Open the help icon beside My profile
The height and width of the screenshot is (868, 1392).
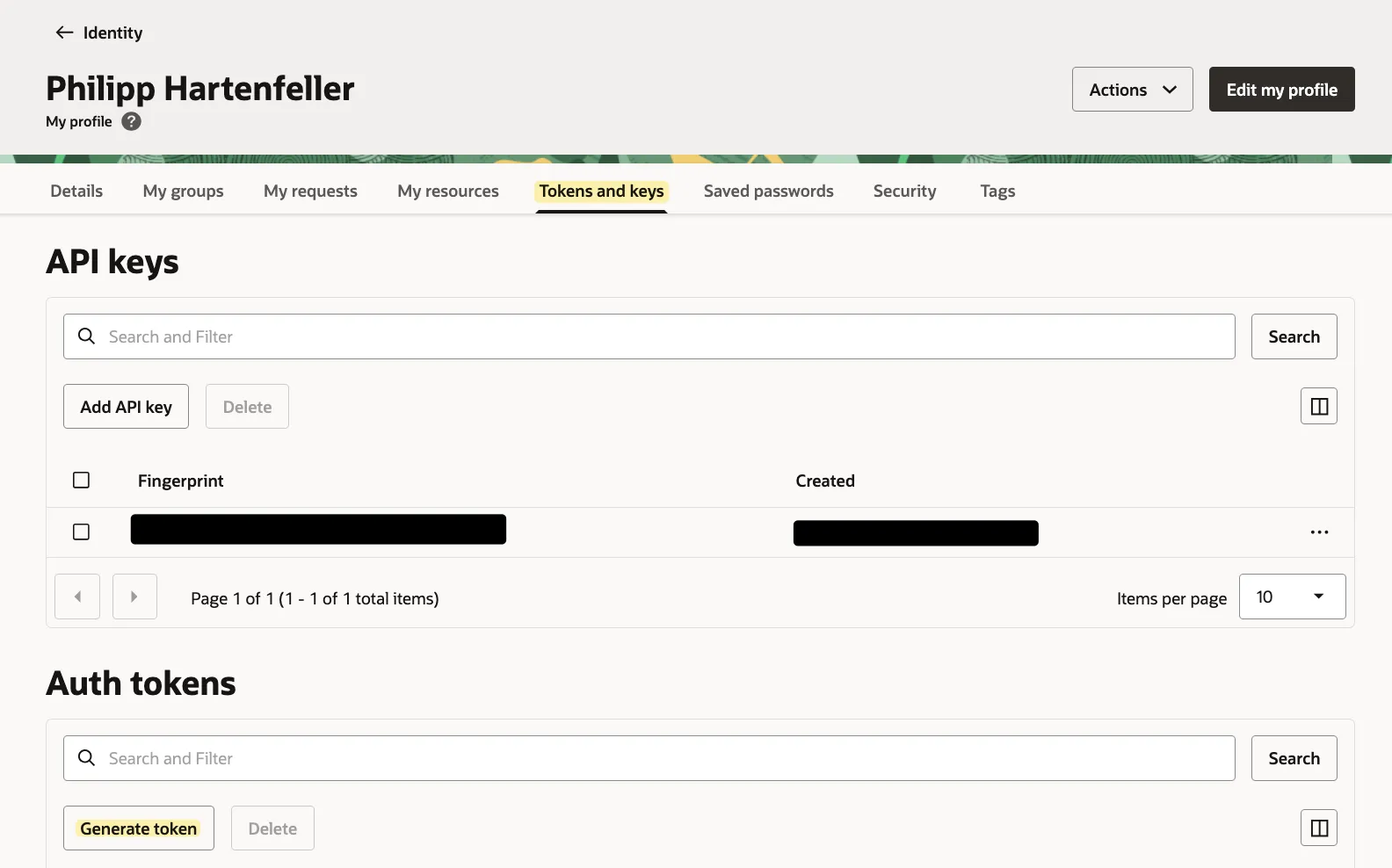click(131, 121)
